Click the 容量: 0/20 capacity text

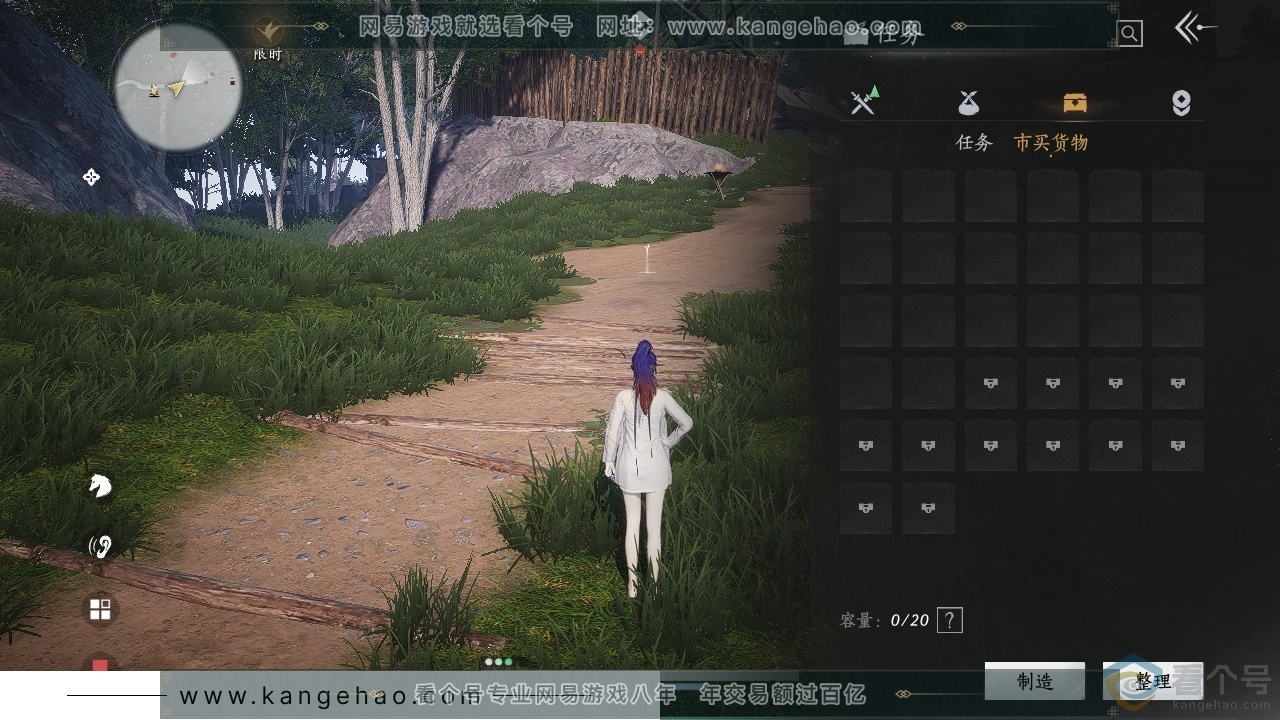(885, 620)
